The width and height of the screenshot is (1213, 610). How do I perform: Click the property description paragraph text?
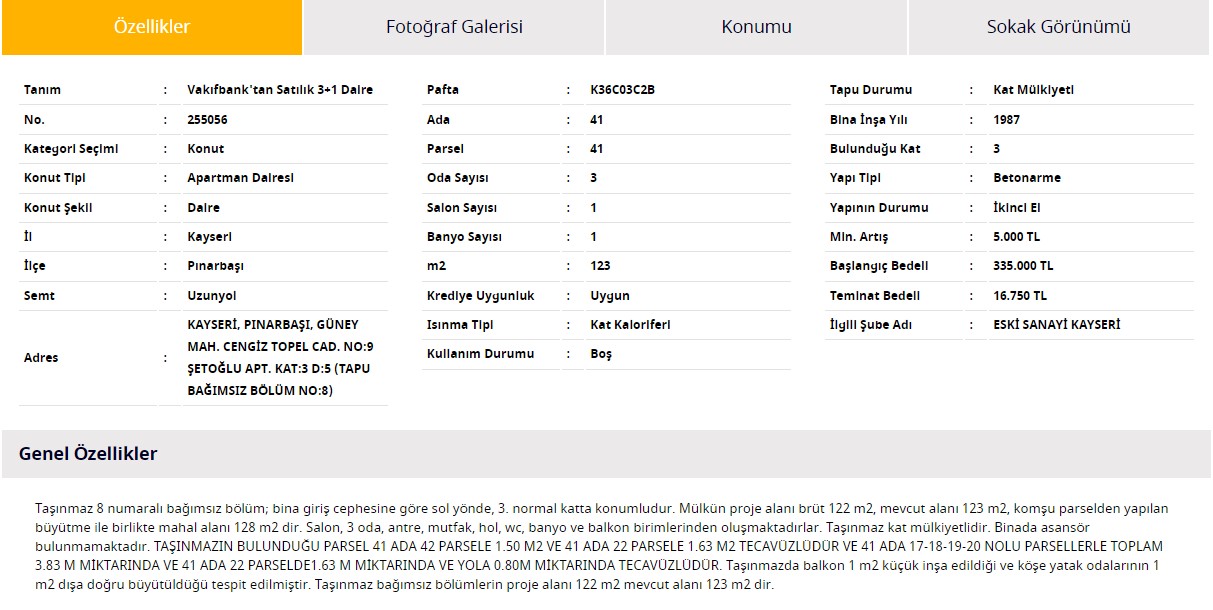(600, 546)
